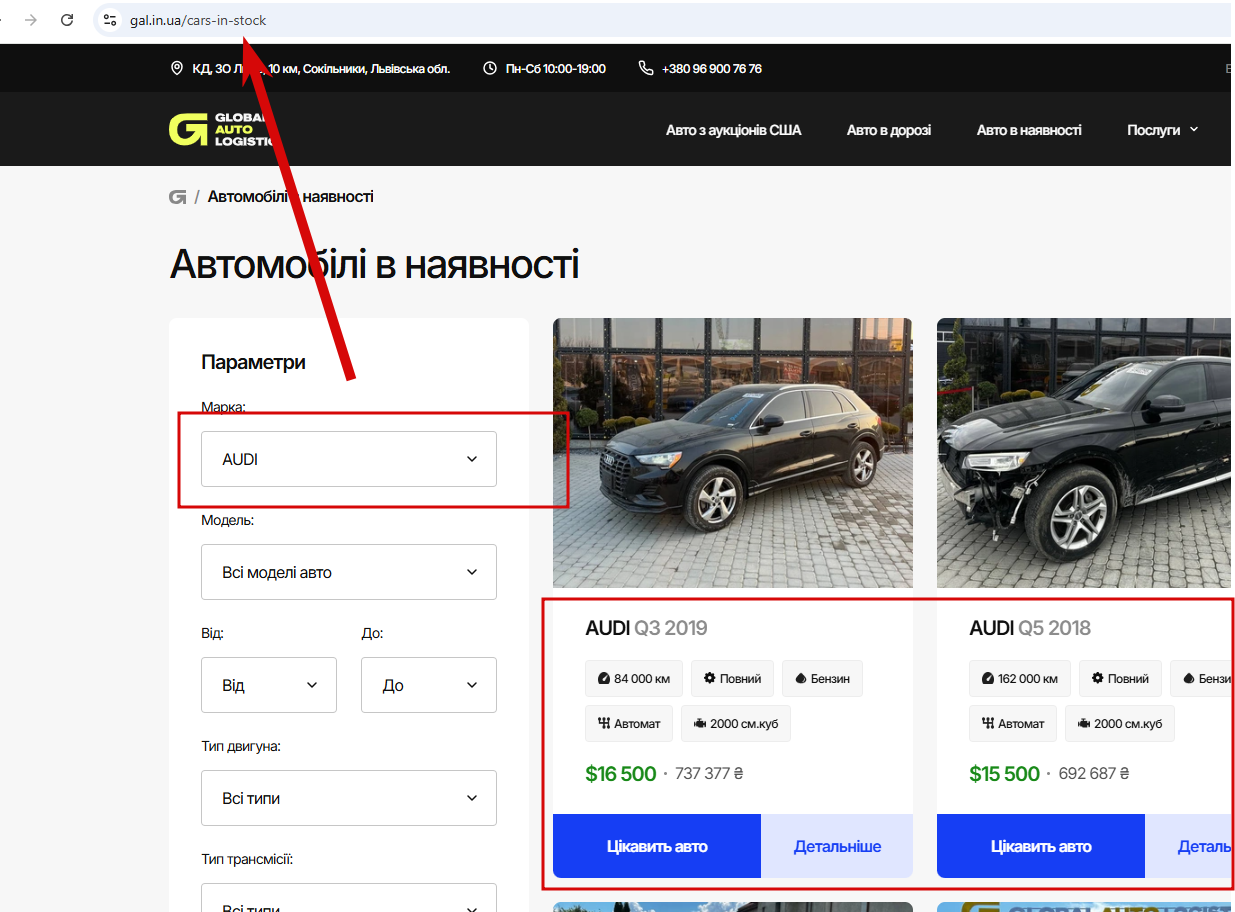The image size is (1235, 912).
Task: Open the До year dropdown
Action: coord(429,685)
